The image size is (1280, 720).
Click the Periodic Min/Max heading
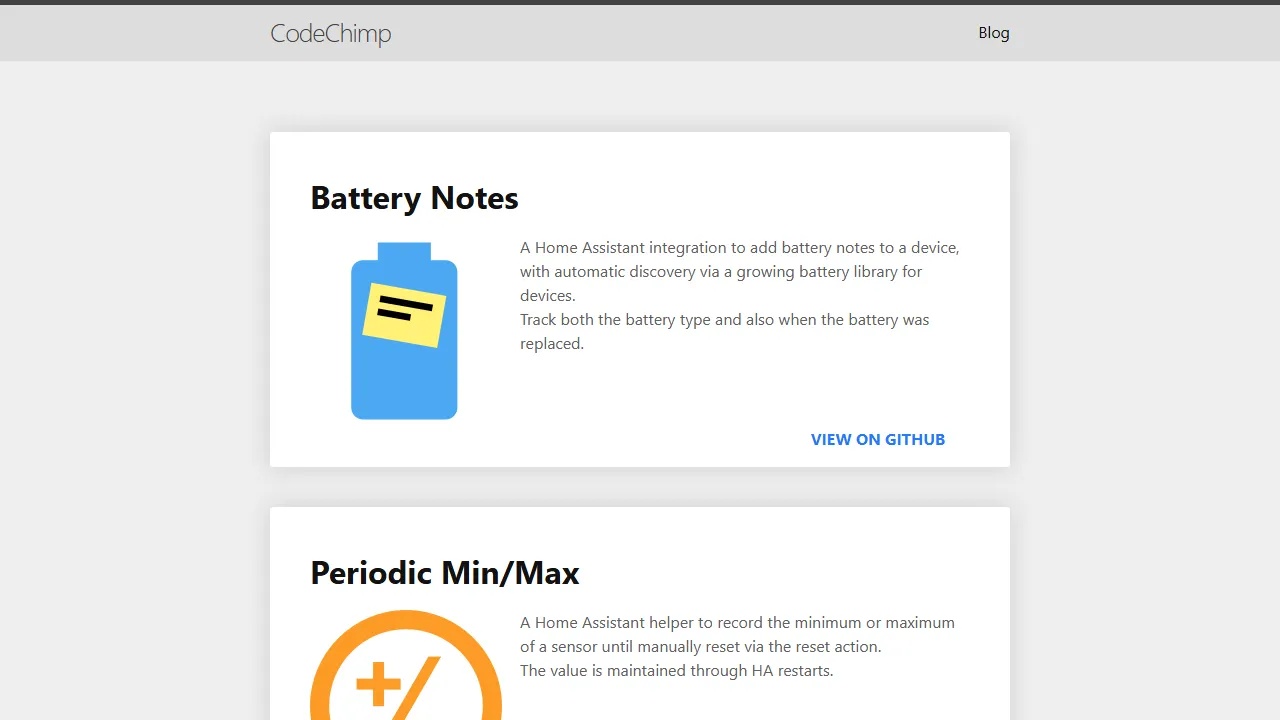445,573
